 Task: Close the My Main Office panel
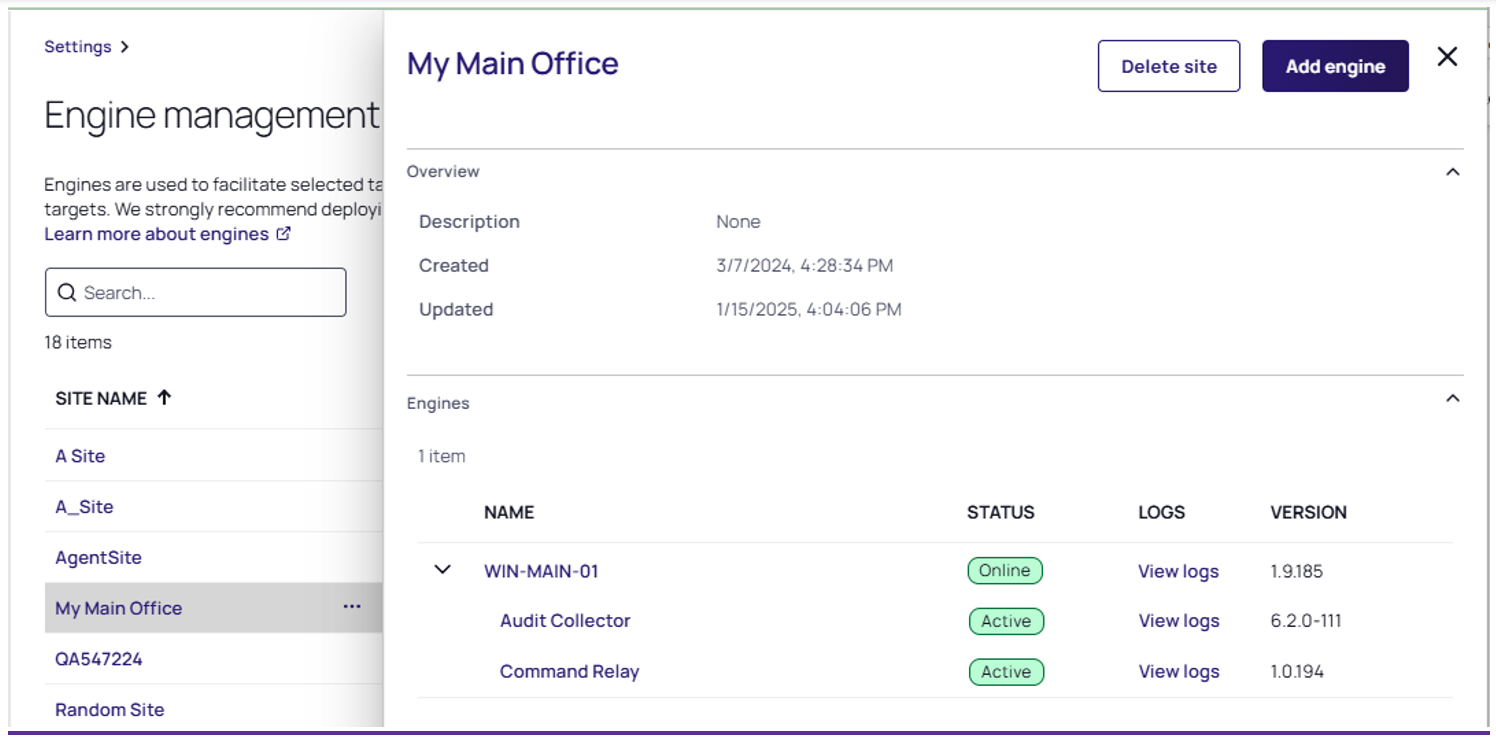tap(1447, 57)
